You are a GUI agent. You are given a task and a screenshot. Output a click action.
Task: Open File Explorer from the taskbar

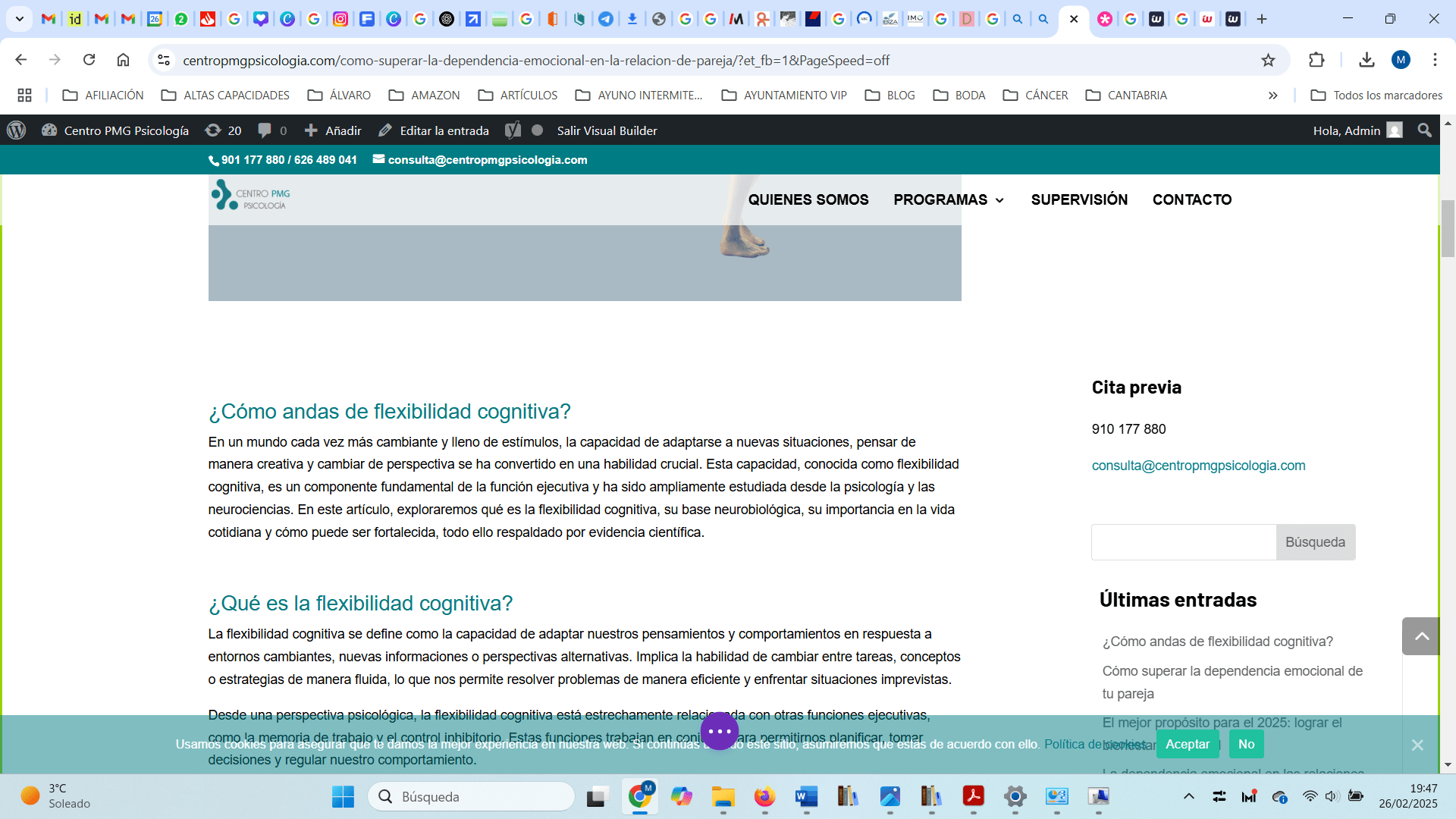click(x=723, y=796)
